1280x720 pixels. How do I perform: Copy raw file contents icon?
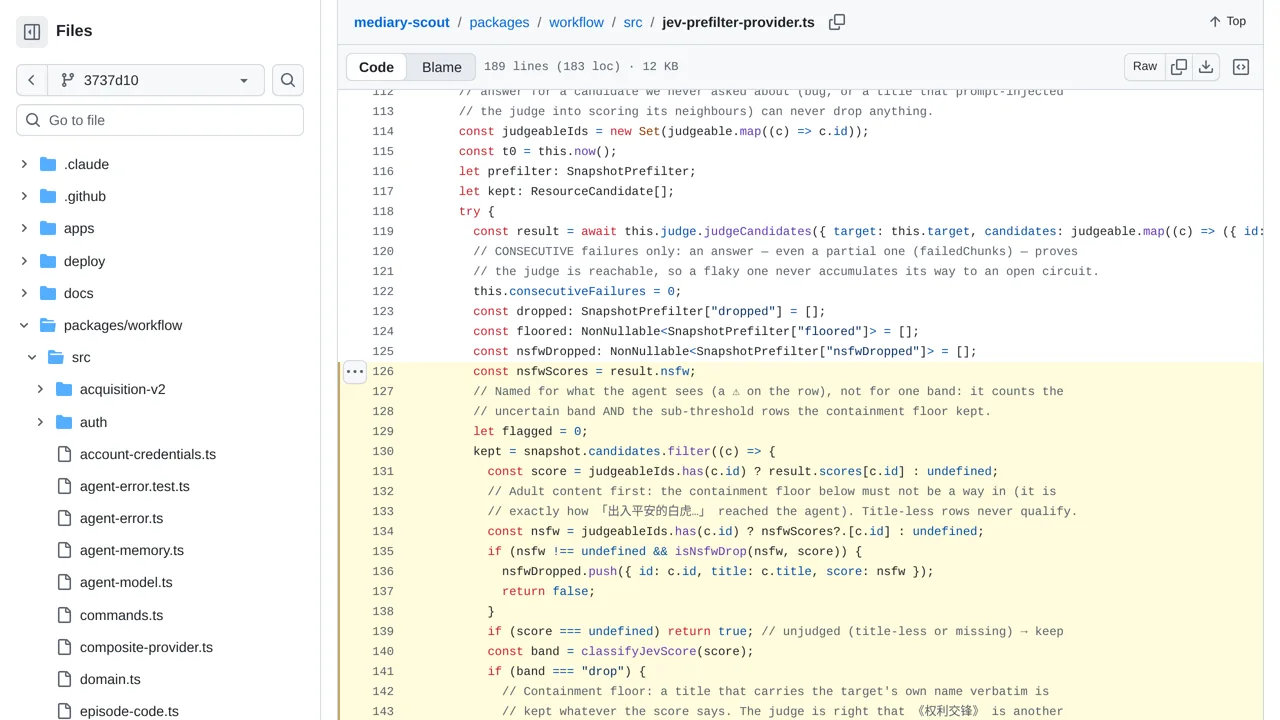pyautogui.click(x=1179, y=66)
